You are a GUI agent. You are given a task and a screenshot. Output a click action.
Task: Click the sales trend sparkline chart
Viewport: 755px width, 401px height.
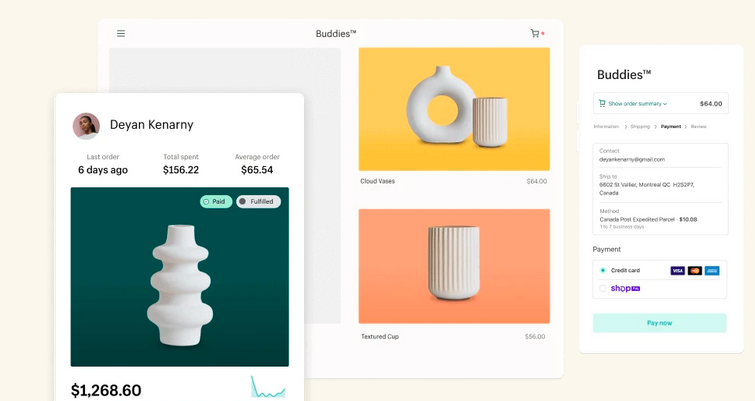pyautogui.click(x=268, y=387)
